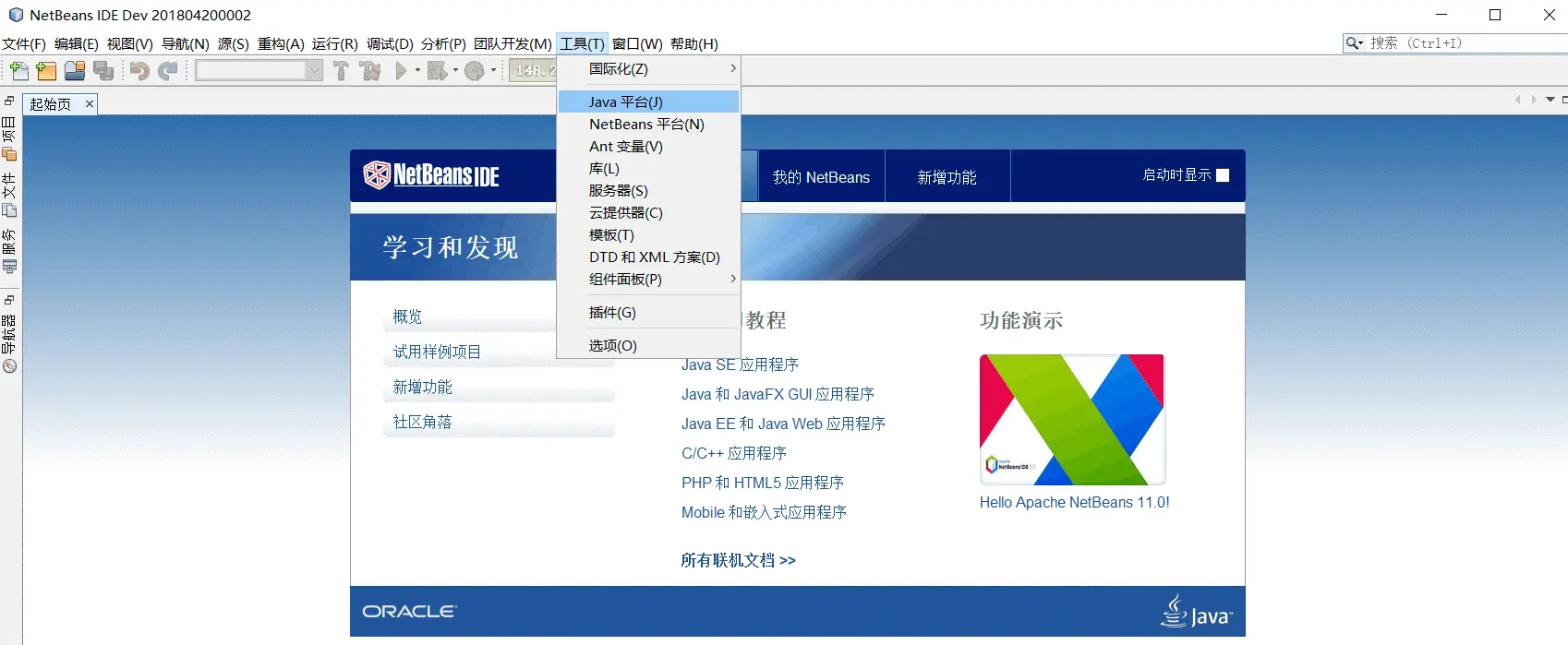1568x645 pixels.
Task: Click the Undo arrow icon
Action: [x=139, y=71]
